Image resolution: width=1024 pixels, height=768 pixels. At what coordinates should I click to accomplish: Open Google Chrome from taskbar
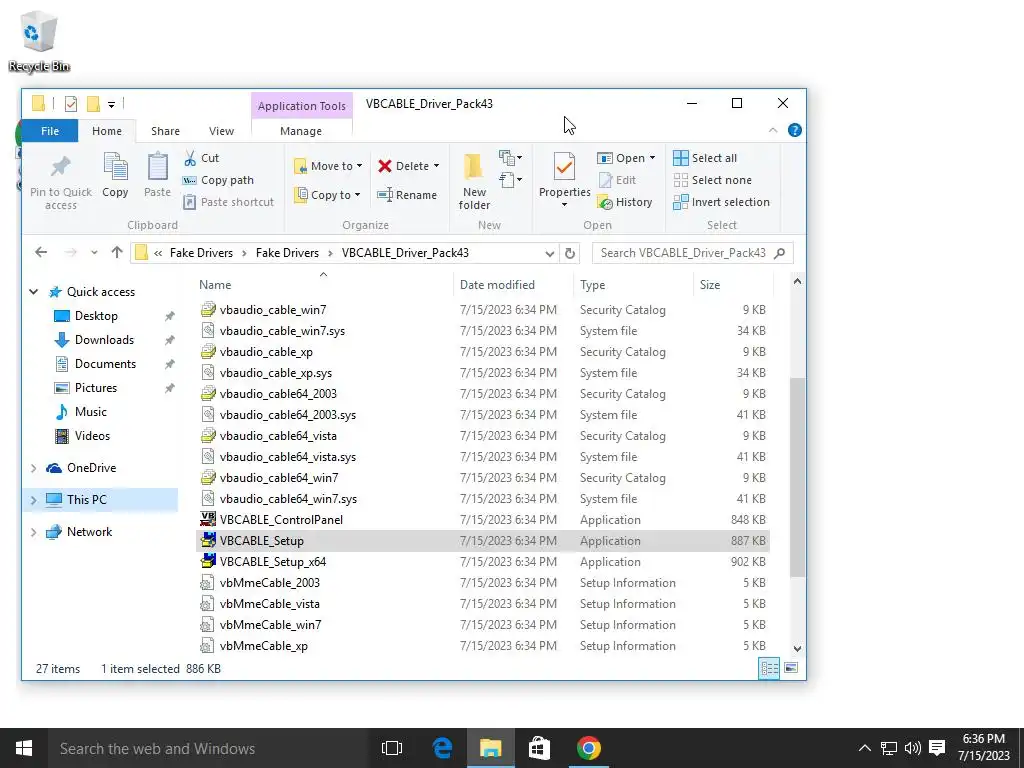click(588, 748)
